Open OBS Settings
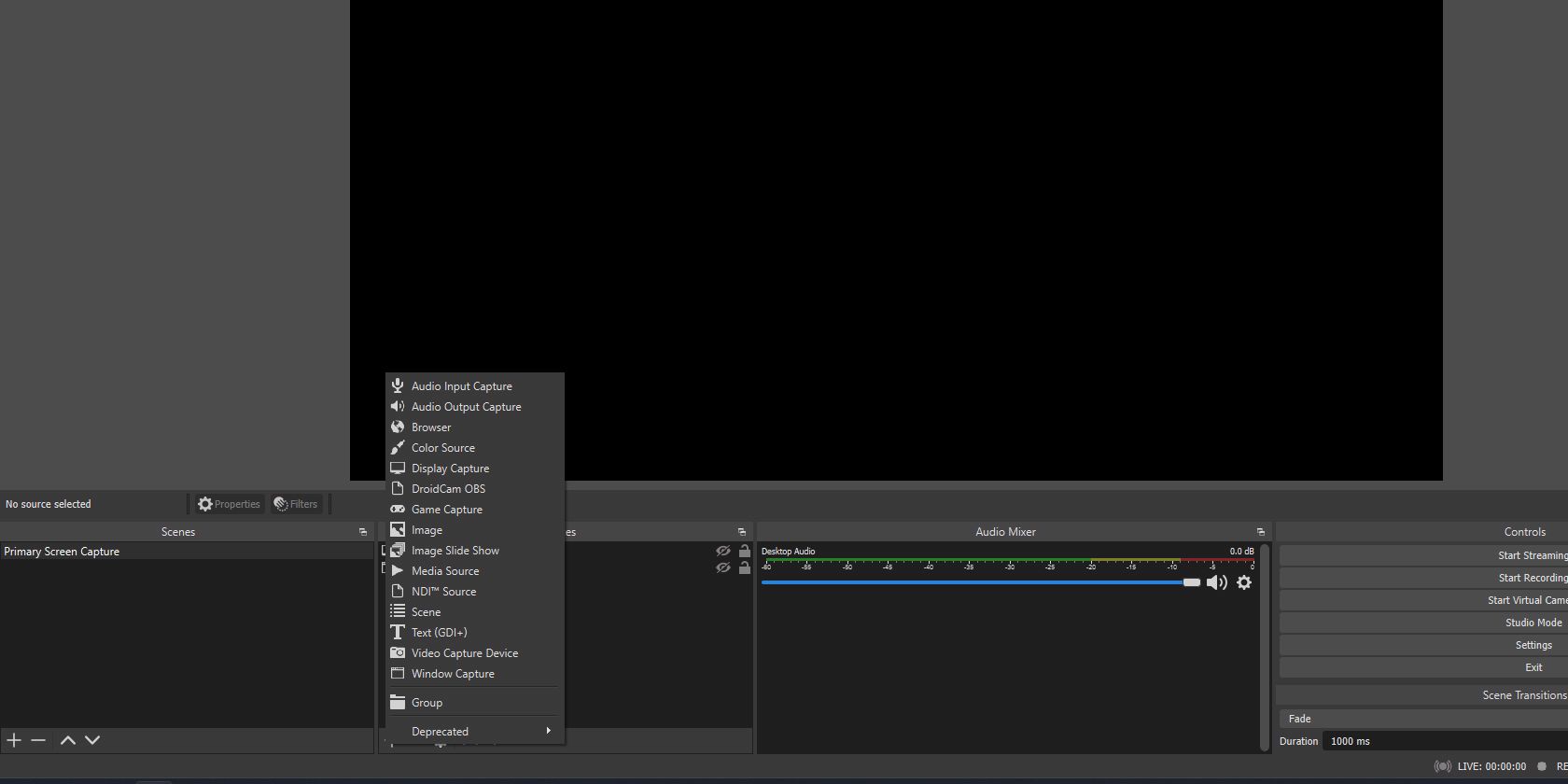1568x784 pixels. click(1423, 645)
